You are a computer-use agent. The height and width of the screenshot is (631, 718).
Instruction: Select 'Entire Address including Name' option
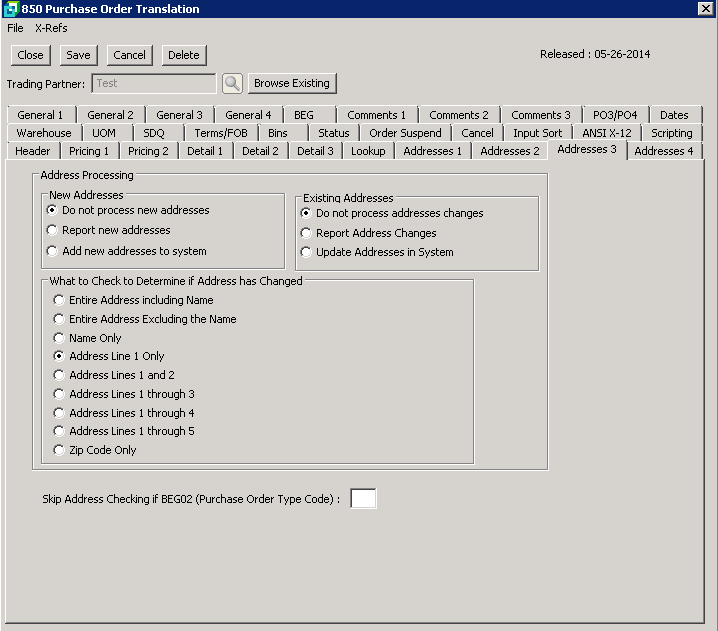(x=60, y=300)
